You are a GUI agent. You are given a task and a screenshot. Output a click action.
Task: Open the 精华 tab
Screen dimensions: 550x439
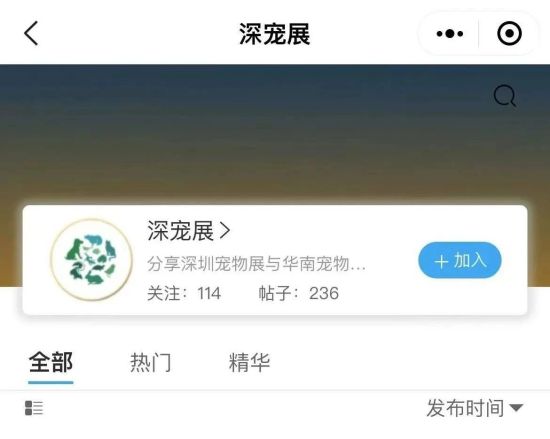tap(249, 363)
